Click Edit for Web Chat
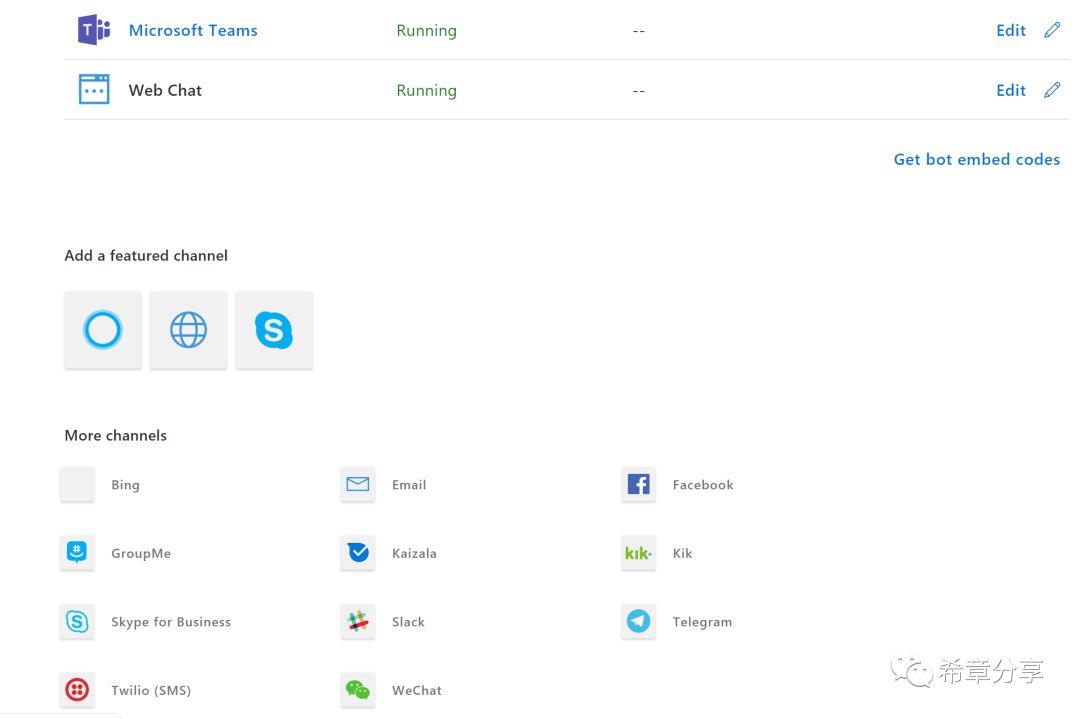The height and width of the screenshot is (719, 1080). click(x=1010, y=90)
